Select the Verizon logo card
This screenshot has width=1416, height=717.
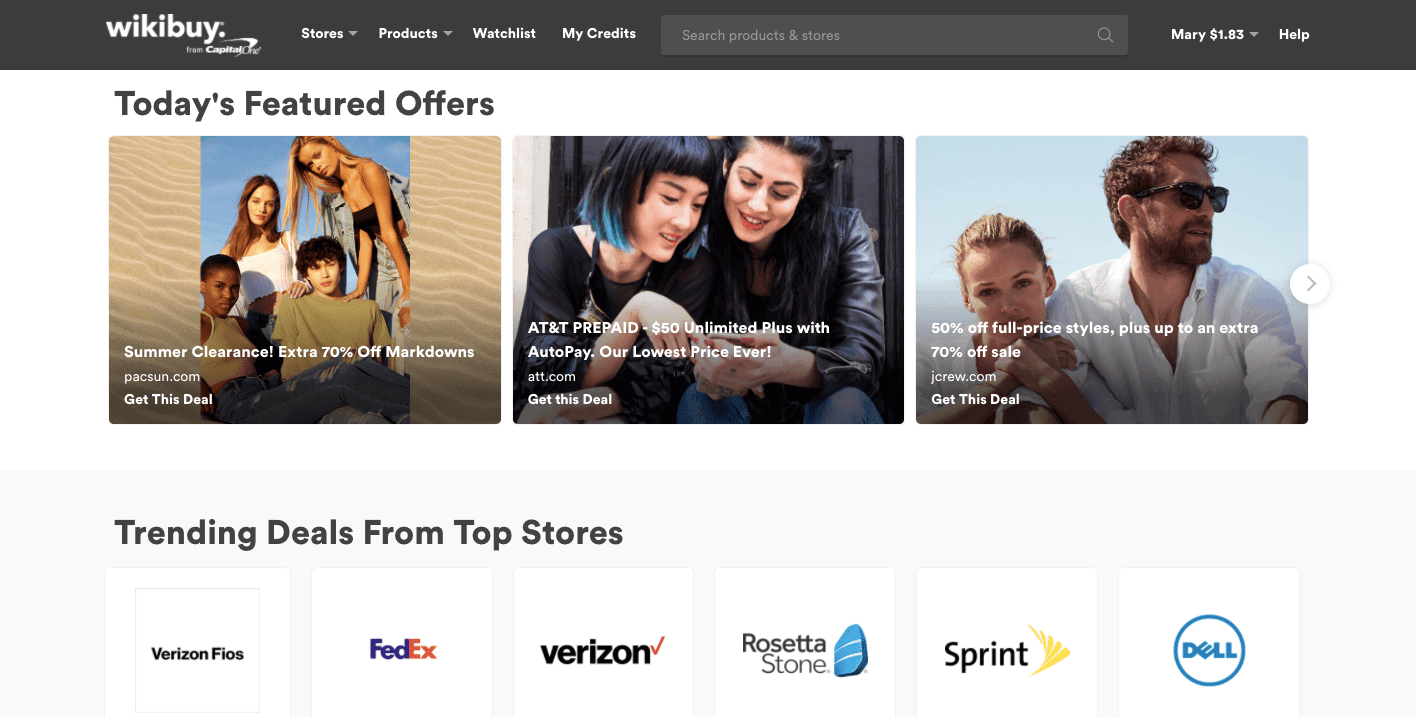[603, 642]
